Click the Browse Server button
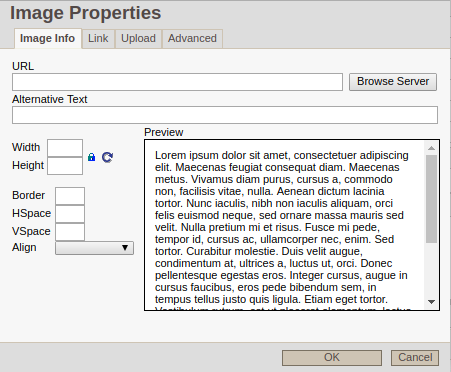451x372 pixels. [x=393, y=82]
